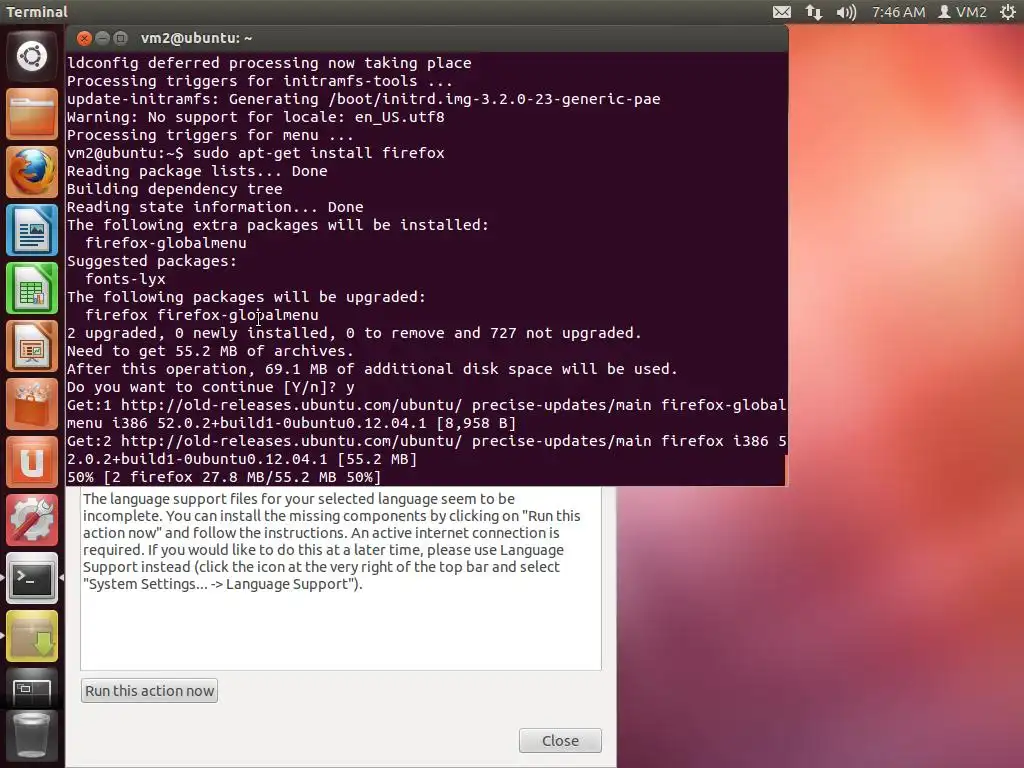
Task: Click the 'Building dependency tree' line
Action: 174,189
